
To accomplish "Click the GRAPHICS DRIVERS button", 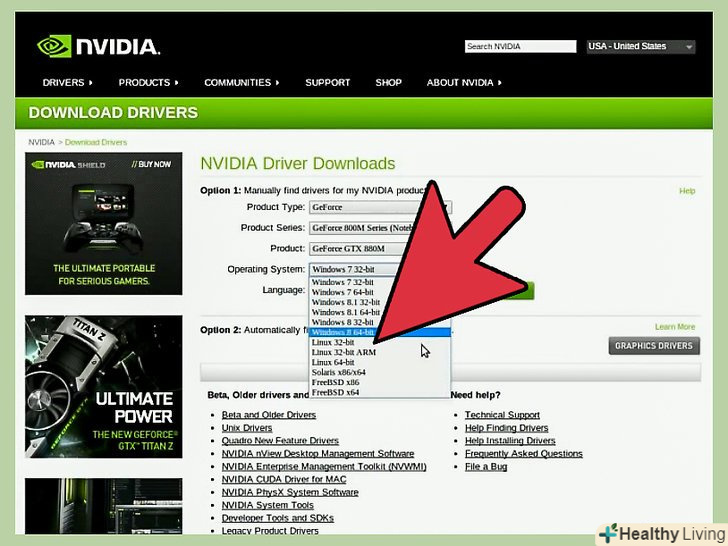I will 654,346.
